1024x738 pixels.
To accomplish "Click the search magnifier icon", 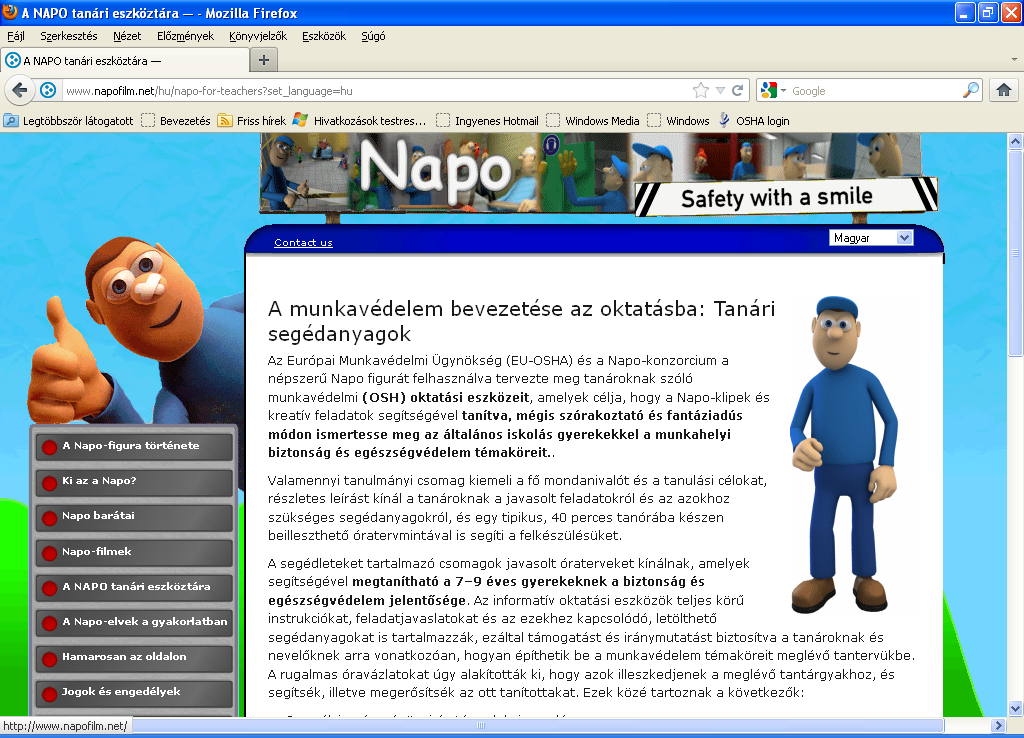I will 971,90.
